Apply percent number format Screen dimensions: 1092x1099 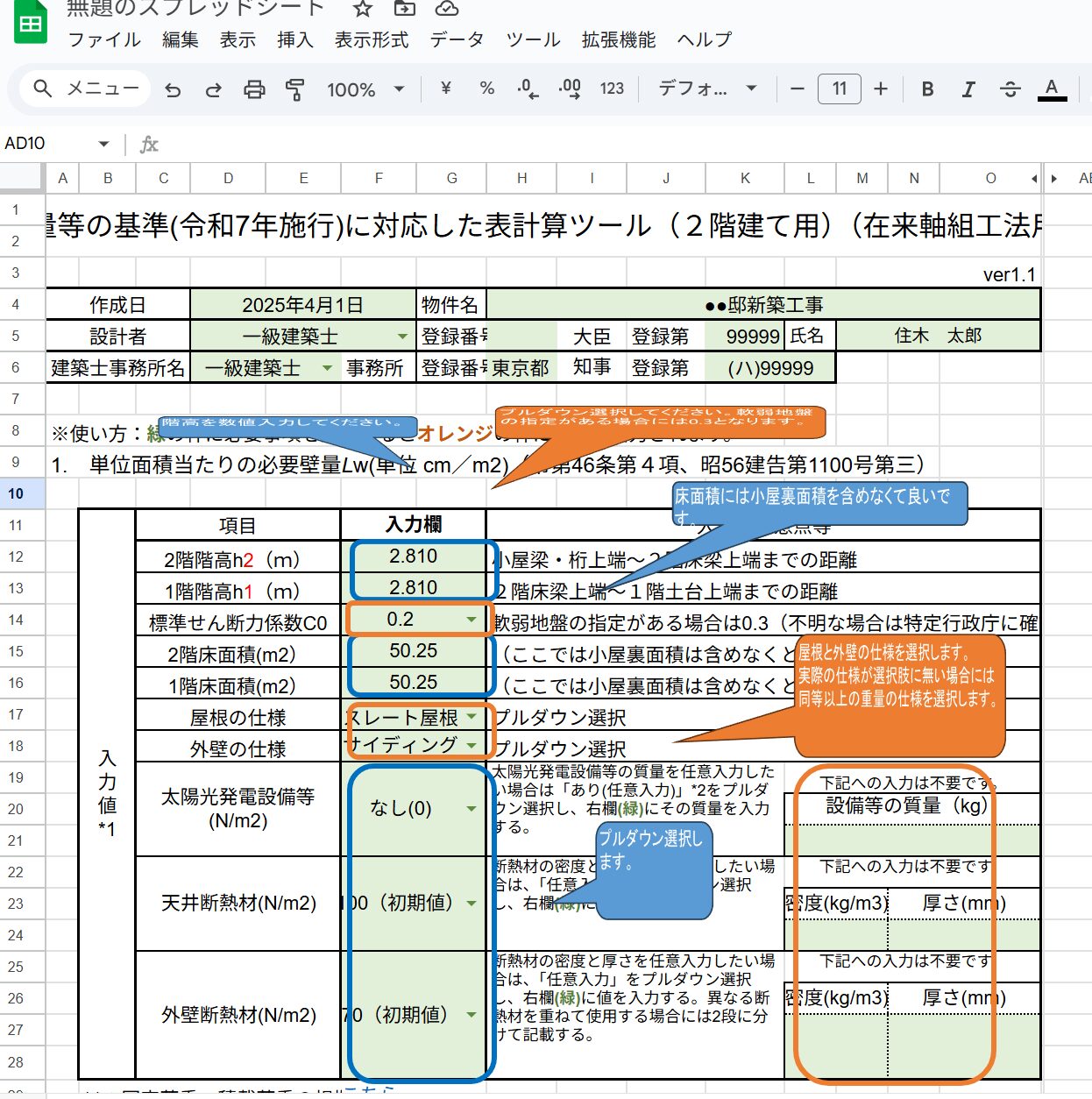coord(487,89)
